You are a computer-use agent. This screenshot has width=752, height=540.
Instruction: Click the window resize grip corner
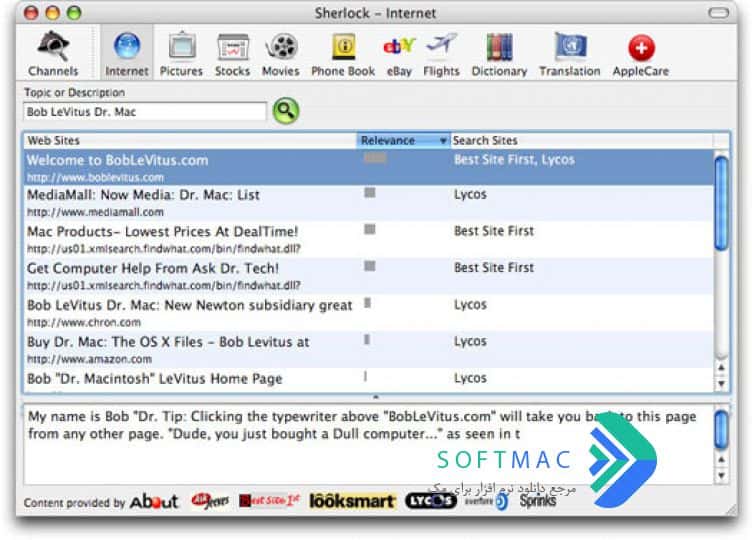[730, 509]
